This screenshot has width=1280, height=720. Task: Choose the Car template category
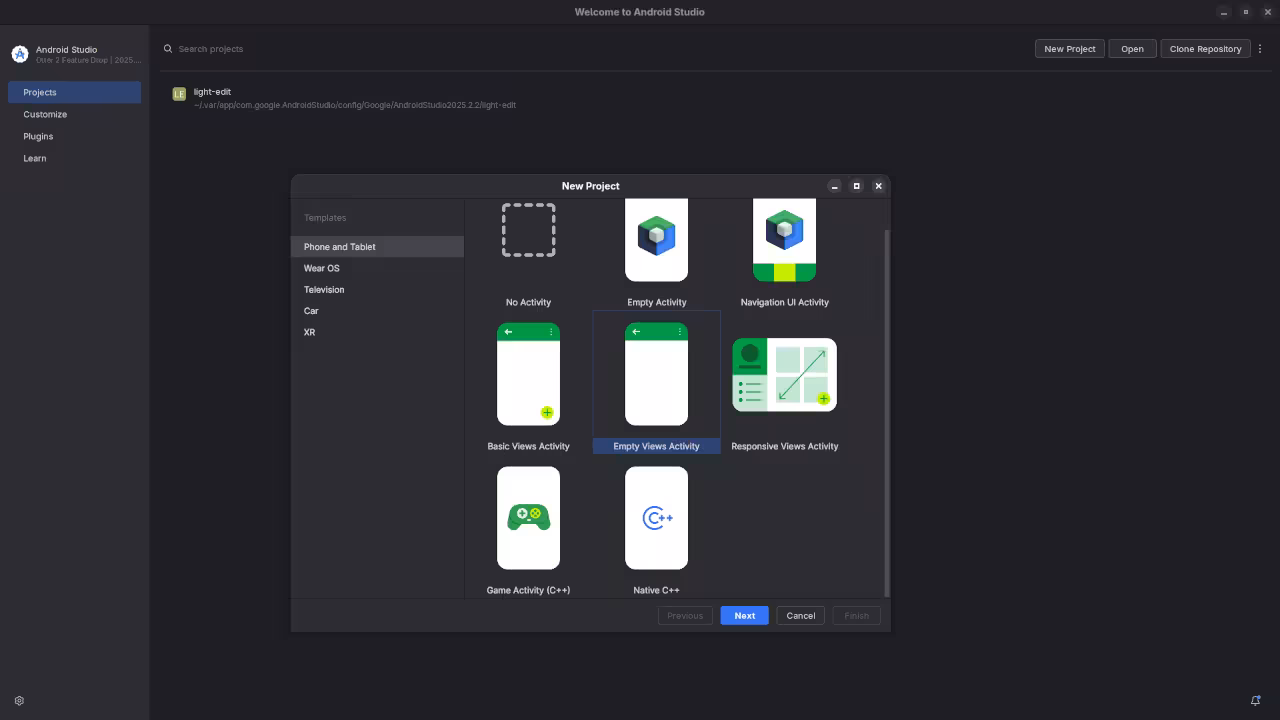(310, 310)
